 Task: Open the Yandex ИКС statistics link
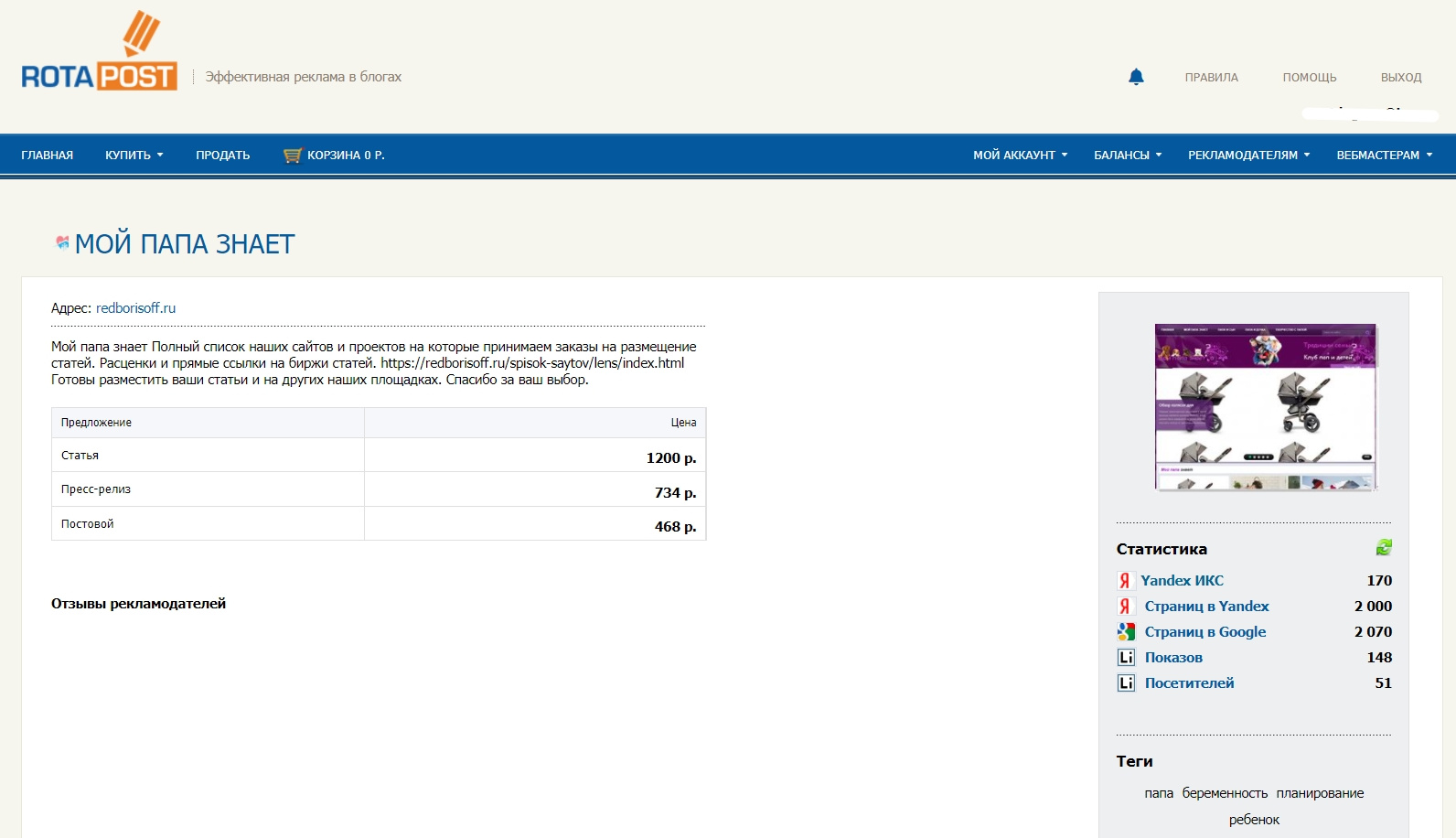pos(1182,580)
